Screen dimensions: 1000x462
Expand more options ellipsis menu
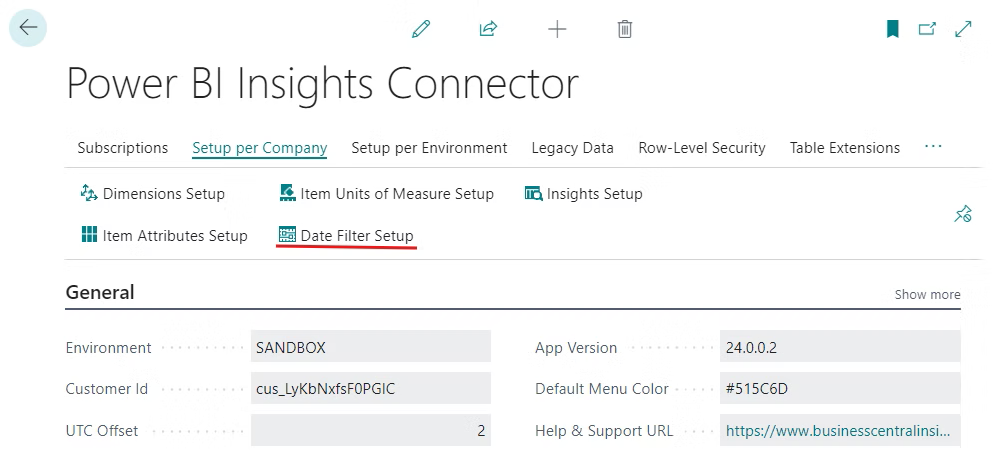tap(933, 147)
